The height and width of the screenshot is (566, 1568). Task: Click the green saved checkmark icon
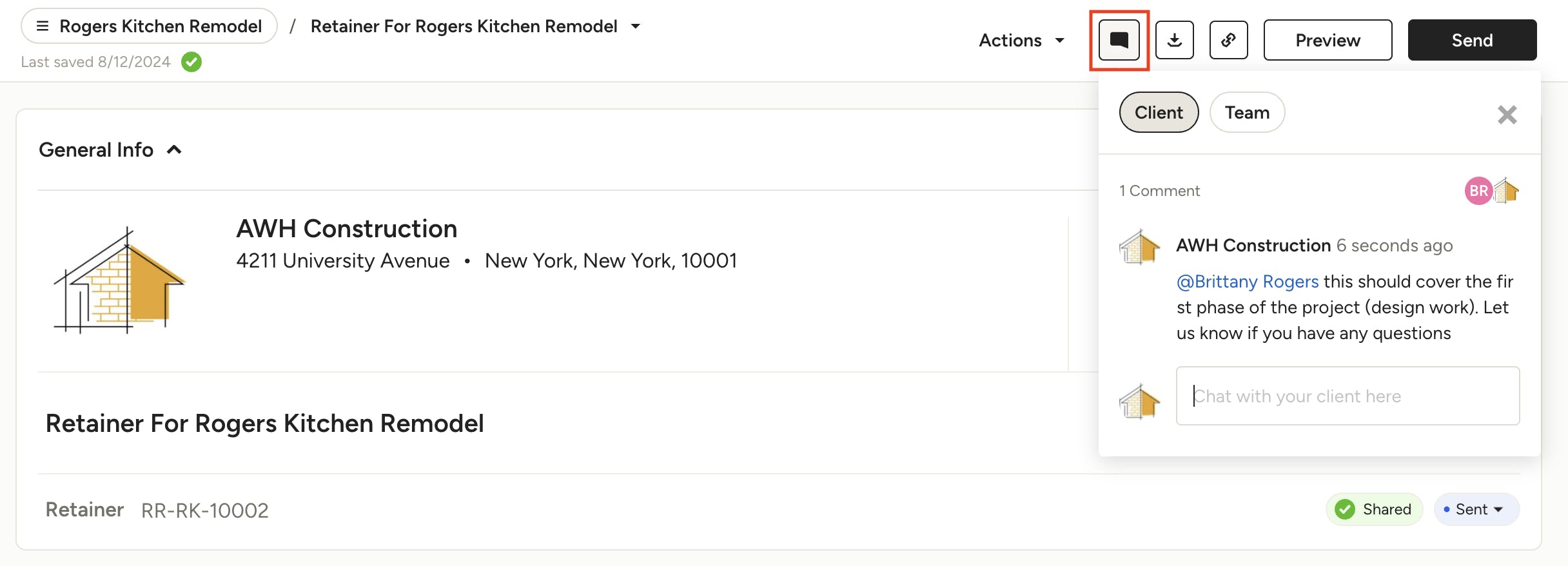[x=191, y=62]
